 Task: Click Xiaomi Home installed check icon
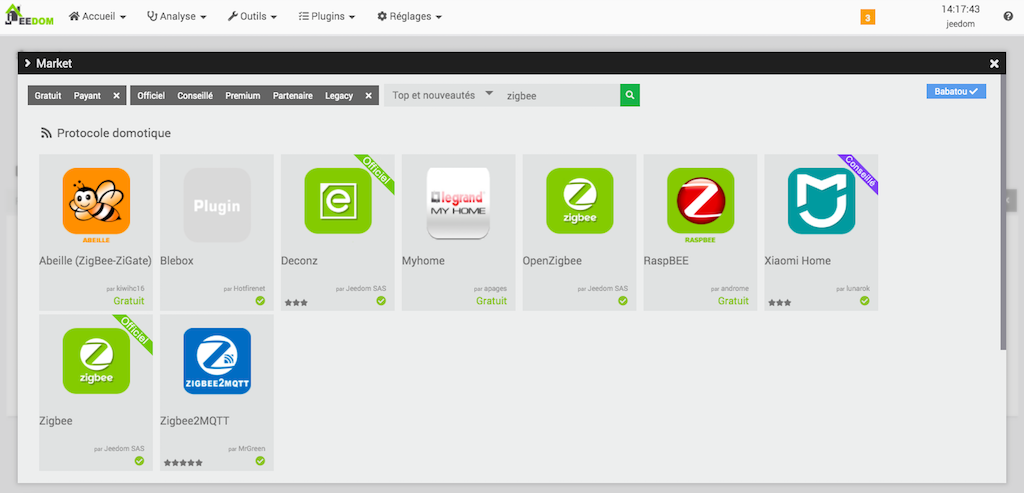865,301
